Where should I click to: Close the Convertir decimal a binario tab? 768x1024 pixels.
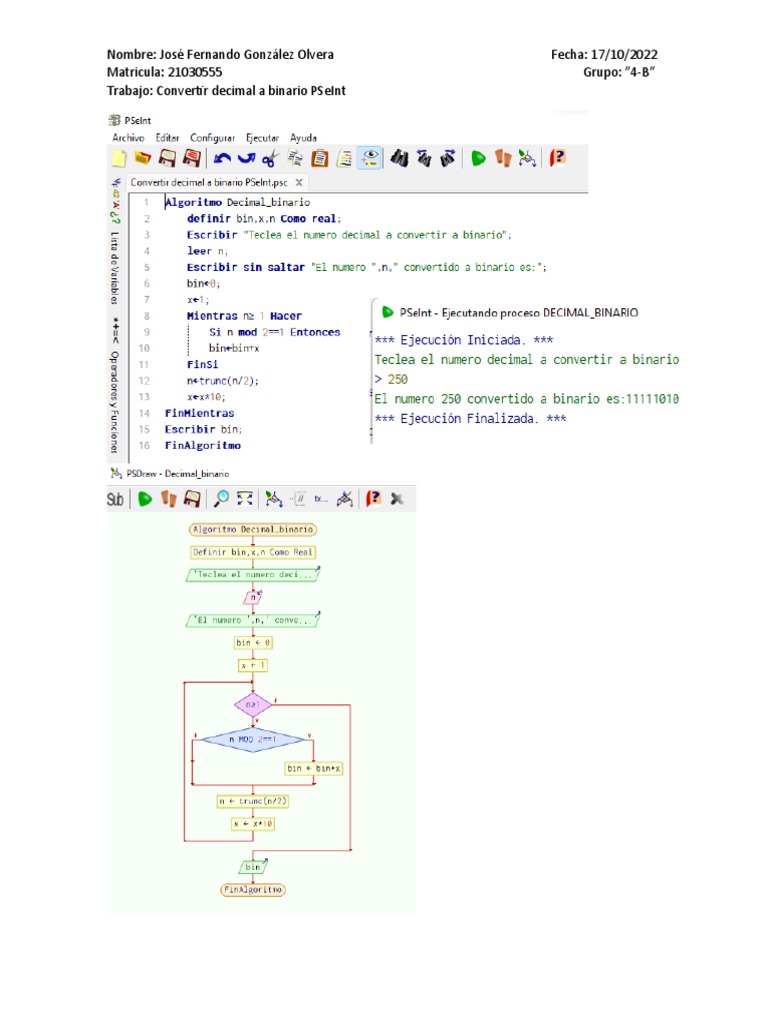(x=298, y=183)
